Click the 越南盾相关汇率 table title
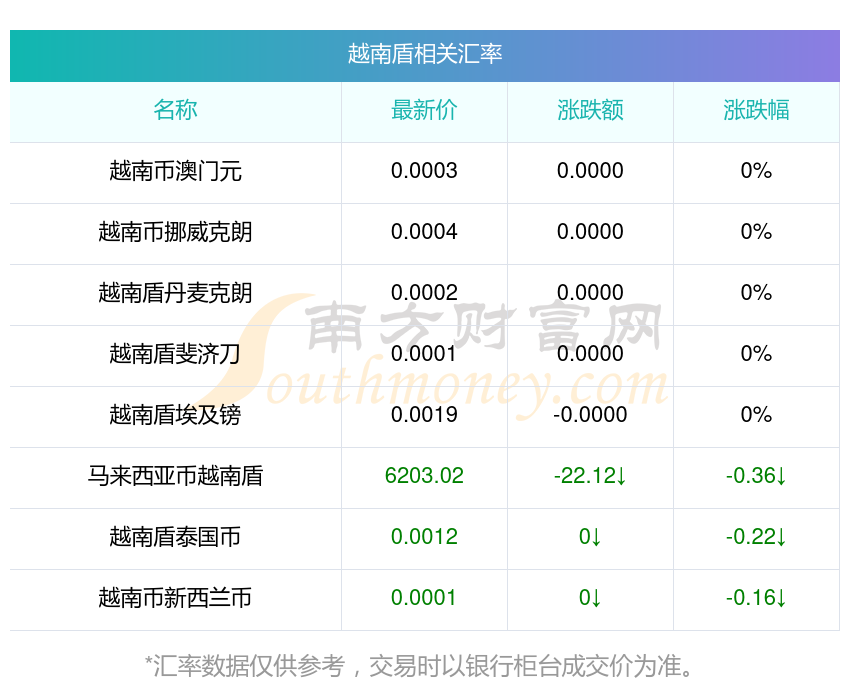This screenshot has height=698, width=850. pos(424,54)
